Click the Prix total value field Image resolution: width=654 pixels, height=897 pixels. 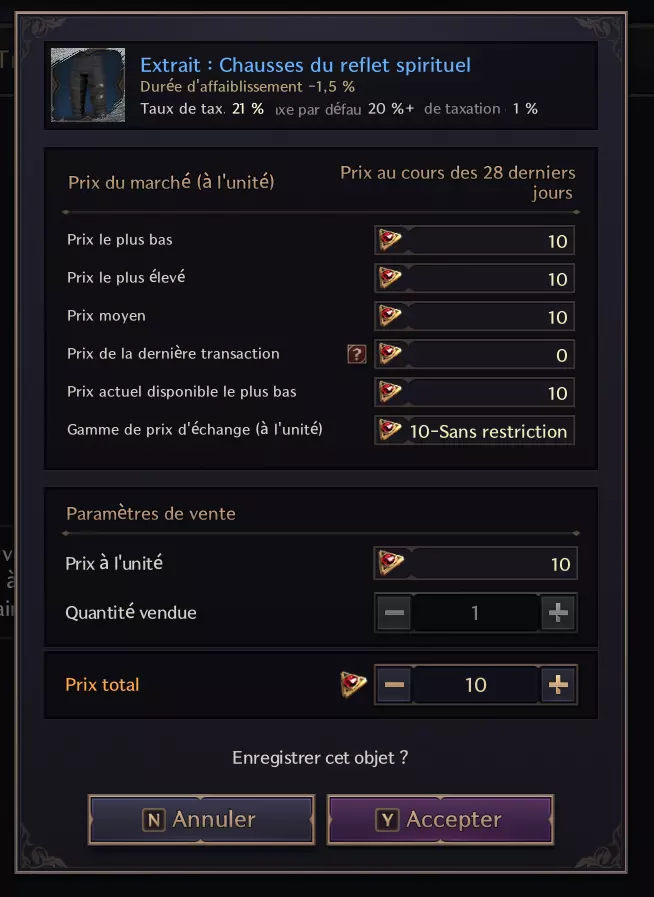pyautogui.click(x=476, y=685)
